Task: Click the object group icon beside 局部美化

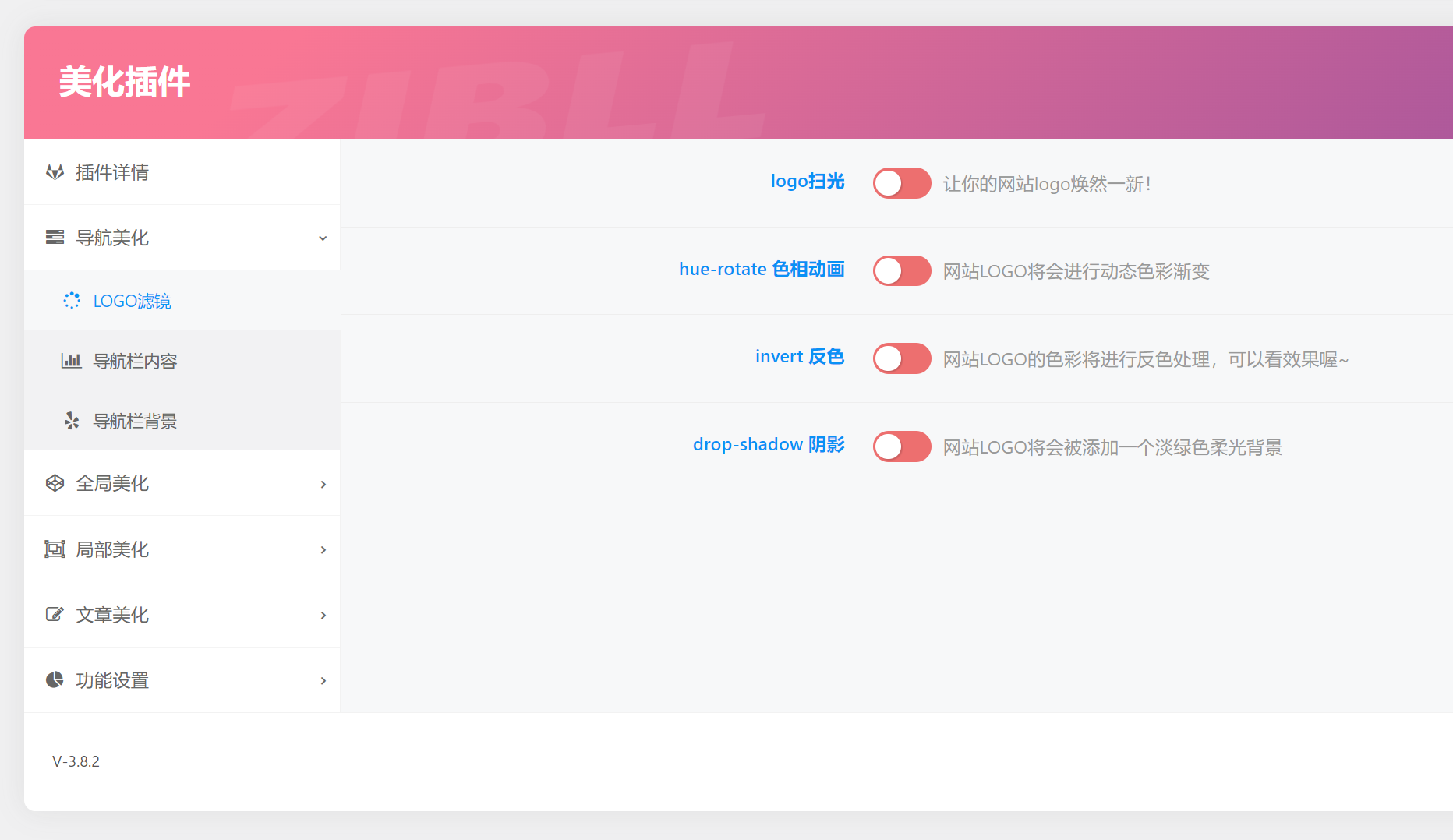Action: coord(55,549)
